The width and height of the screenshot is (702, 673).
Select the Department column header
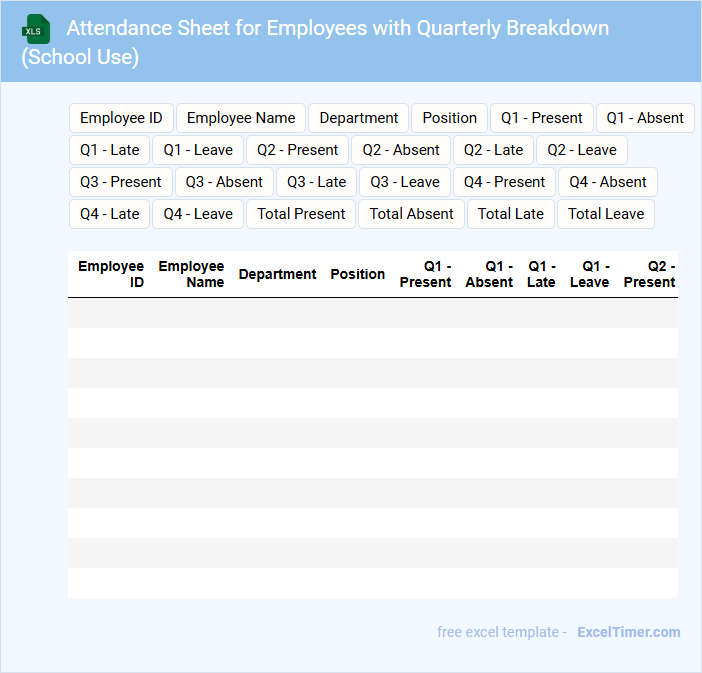click(x=277, y=274)
